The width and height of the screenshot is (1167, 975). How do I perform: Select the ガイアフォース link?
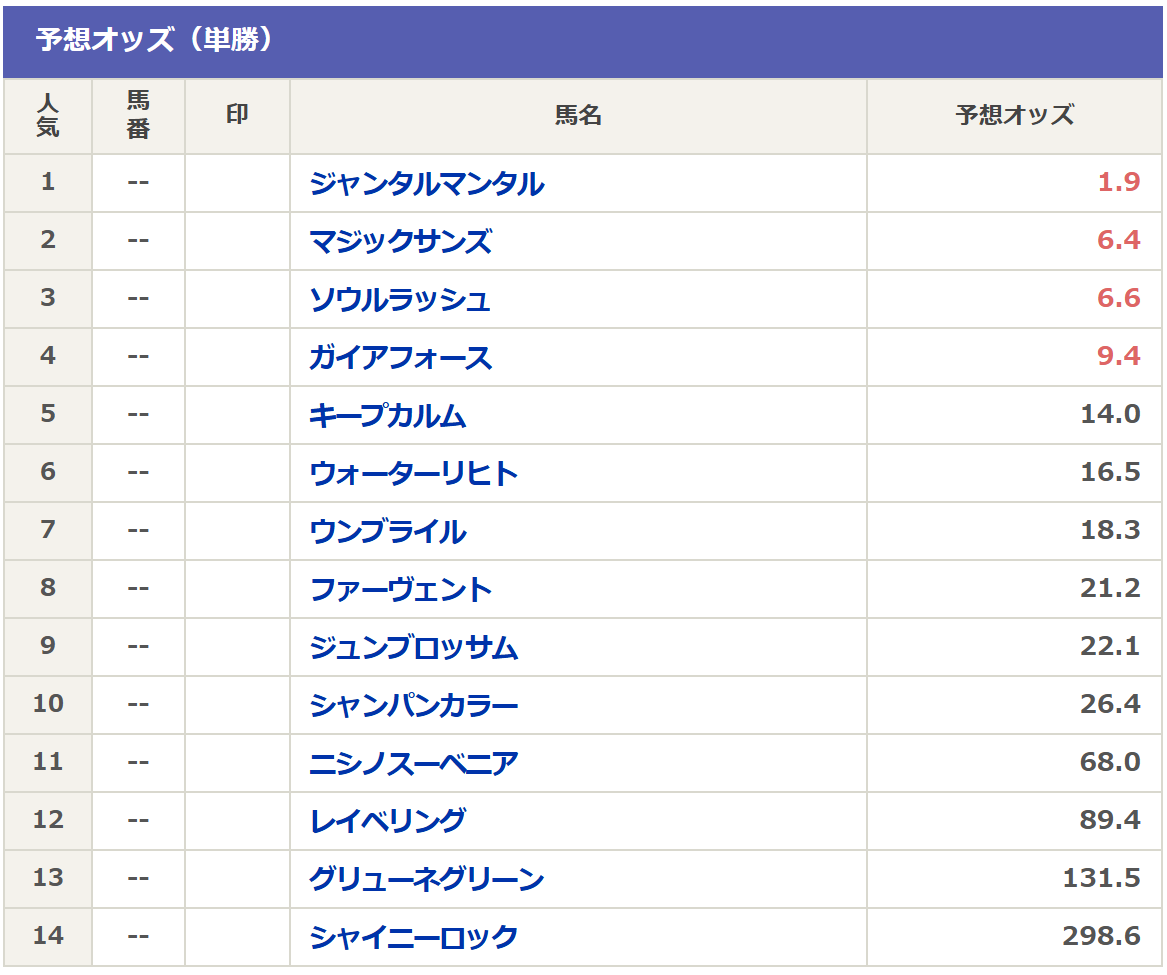click(x=400, y=358)
